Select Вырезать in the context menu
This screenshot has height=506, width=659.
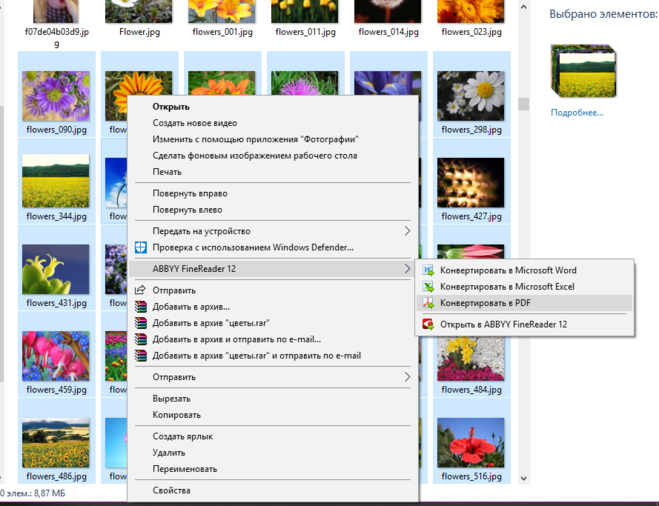pyautogui.click(x=171, y=398)
